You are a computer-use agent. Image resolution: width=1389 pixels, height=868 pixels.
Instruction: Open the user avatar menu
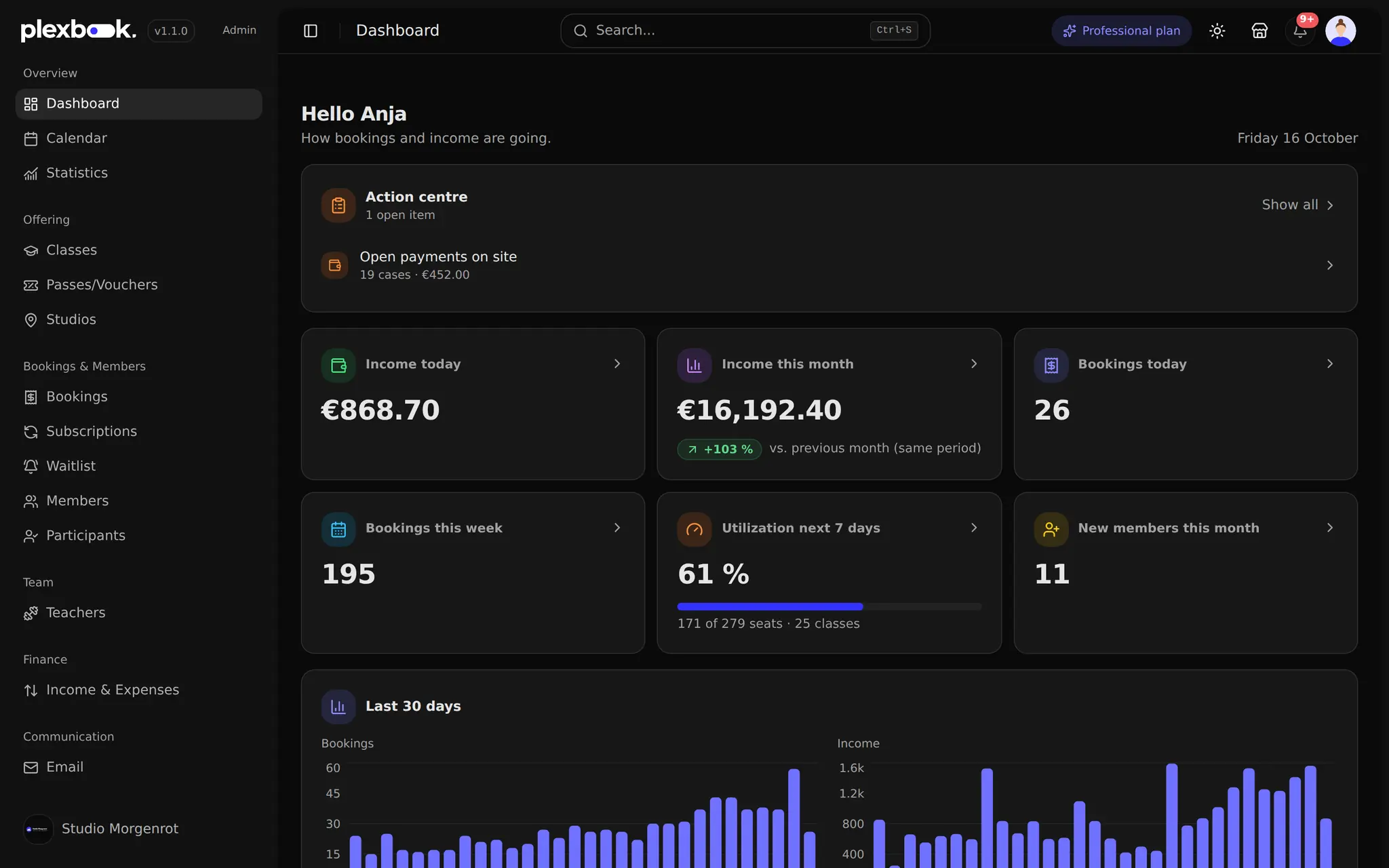click(x=1341, y=31)
